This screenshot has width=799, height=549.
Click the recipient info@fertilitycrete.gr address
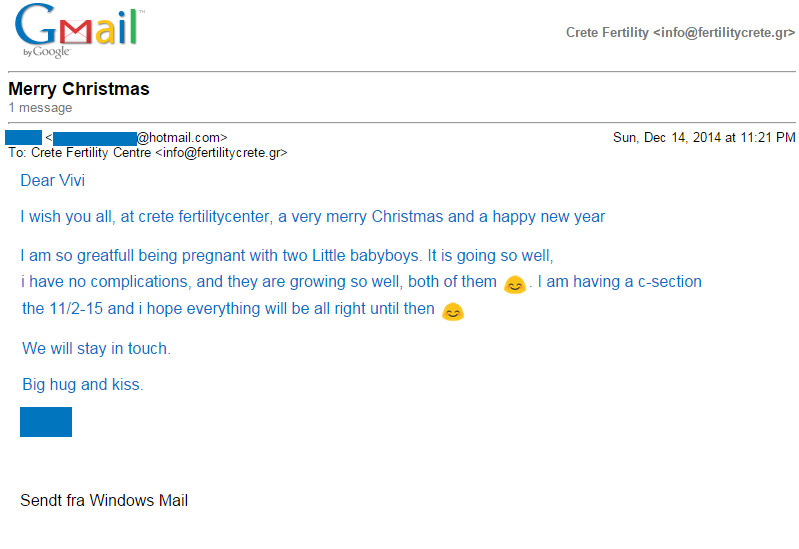tap(221, 153)
